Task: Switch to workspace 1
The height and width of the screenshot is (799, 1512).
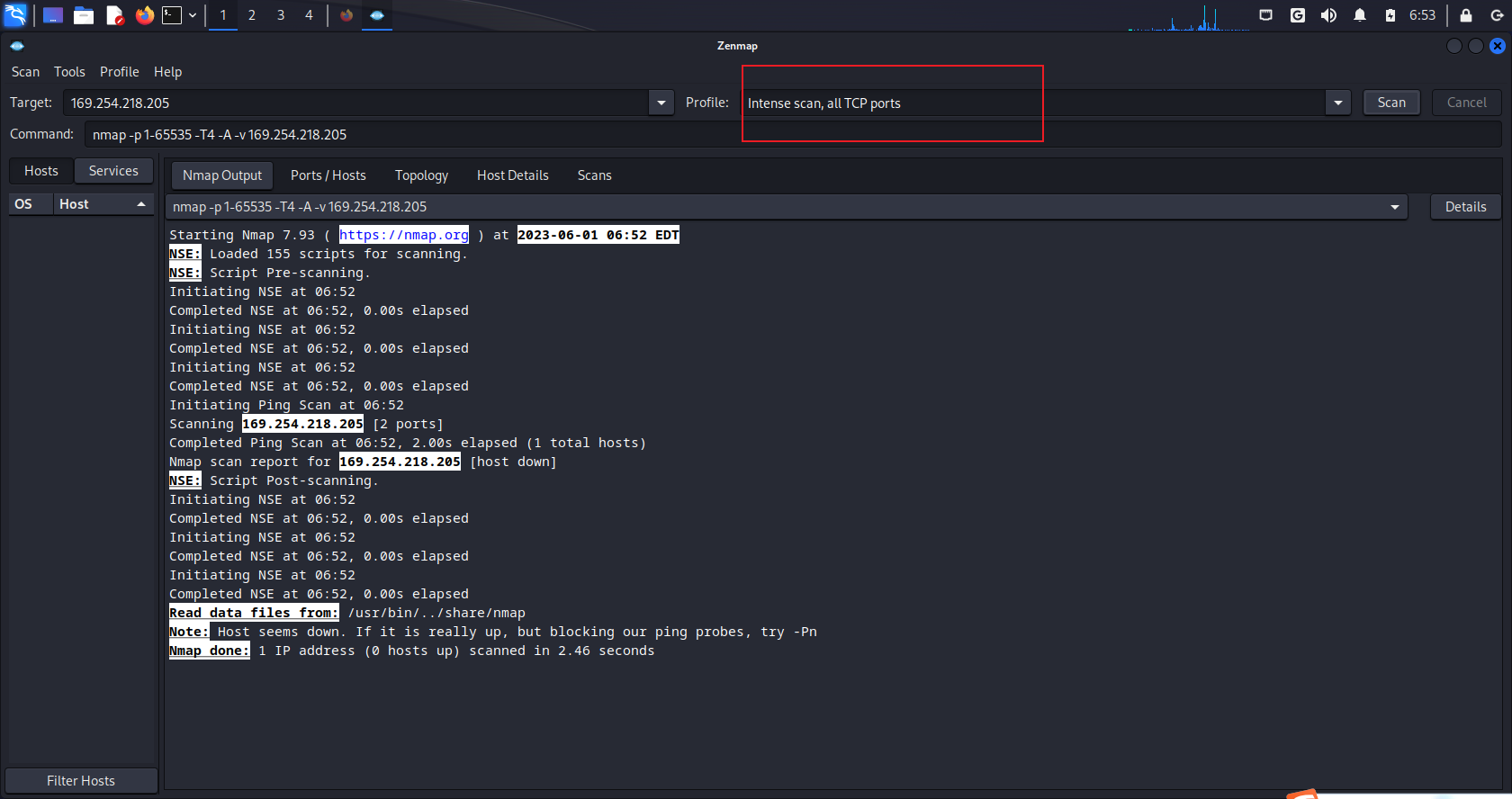Action: 223,15
